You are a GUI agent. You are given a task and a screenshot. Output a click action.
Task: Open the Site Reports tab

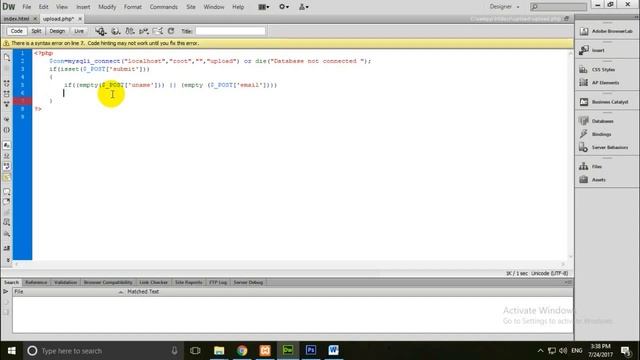[x=189, y=282]
